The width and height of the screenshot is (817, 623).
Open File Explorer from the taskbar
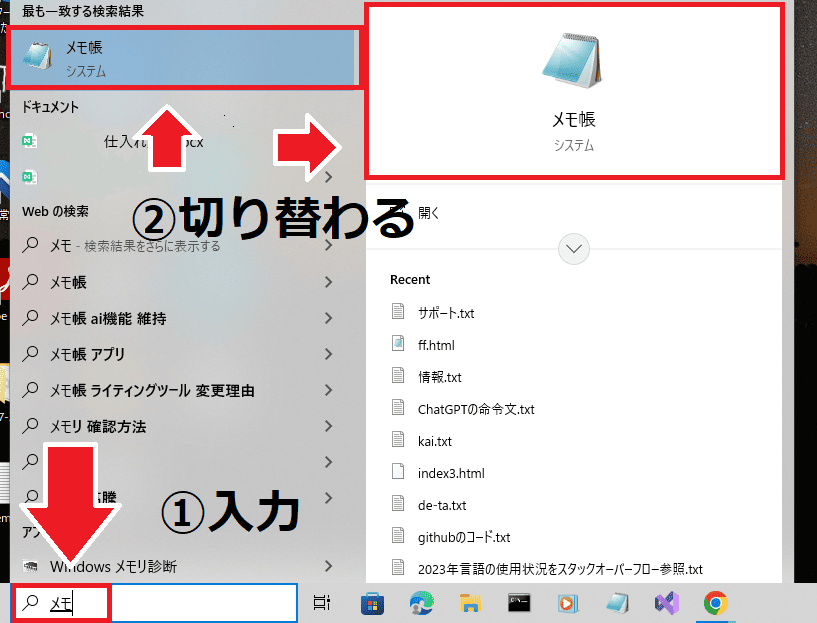point(470,603)
